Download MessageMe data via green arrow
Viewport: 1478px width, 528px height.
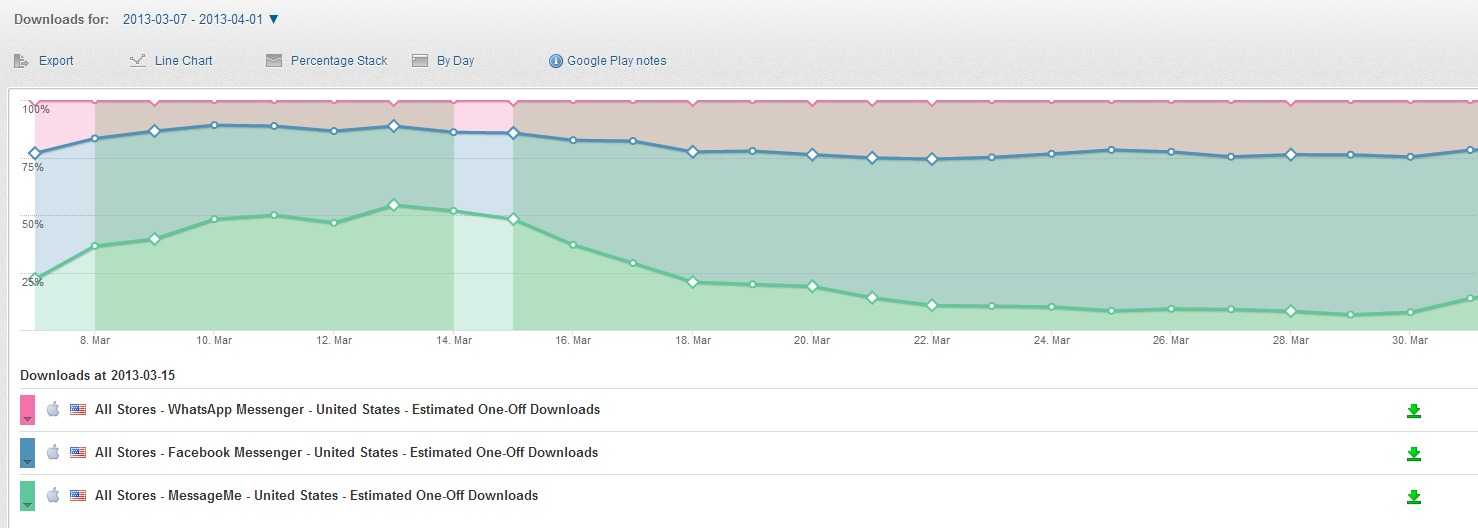pos(1413,497)
